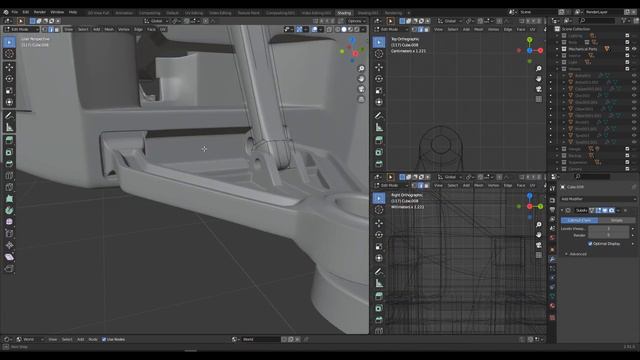Switch to the Shading workspace tab
The image size is (640, 360).
[344, 13]
